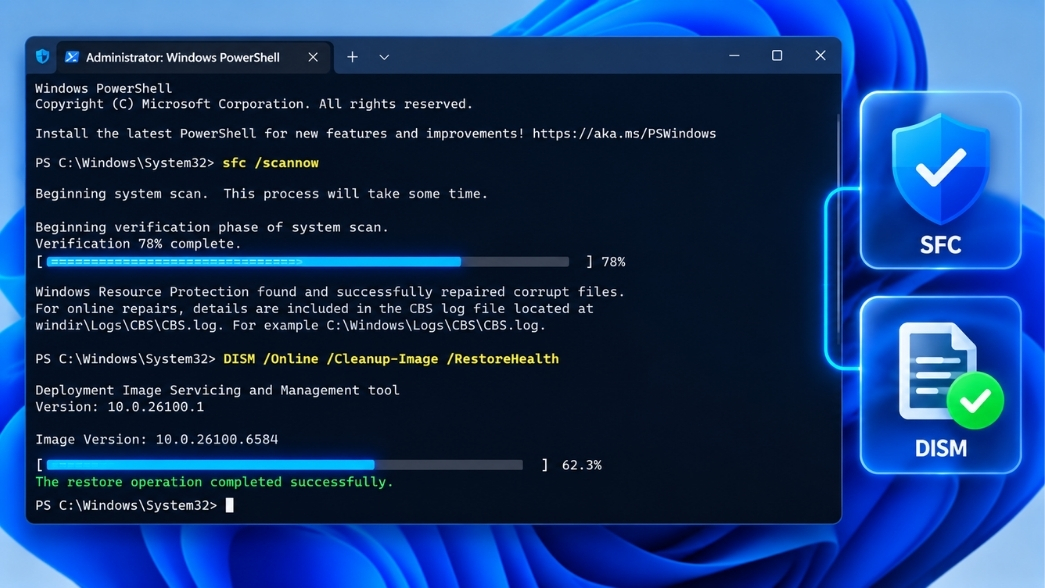Click the sfc /scannow command text
The image size is (1045, 588).
click(271, 163)
